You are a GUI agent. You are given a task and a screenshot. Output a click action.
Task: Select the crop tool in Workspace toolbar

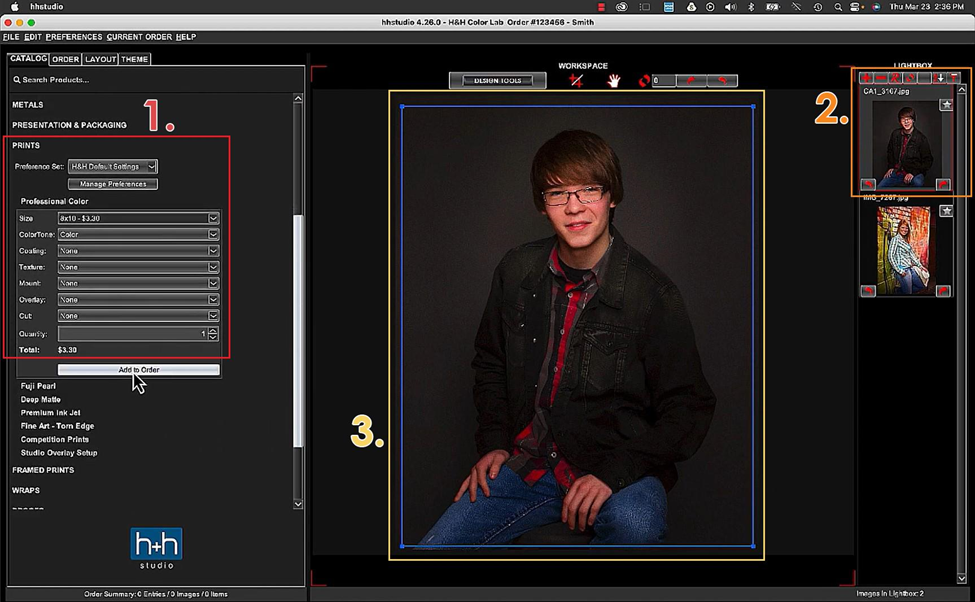576,80
